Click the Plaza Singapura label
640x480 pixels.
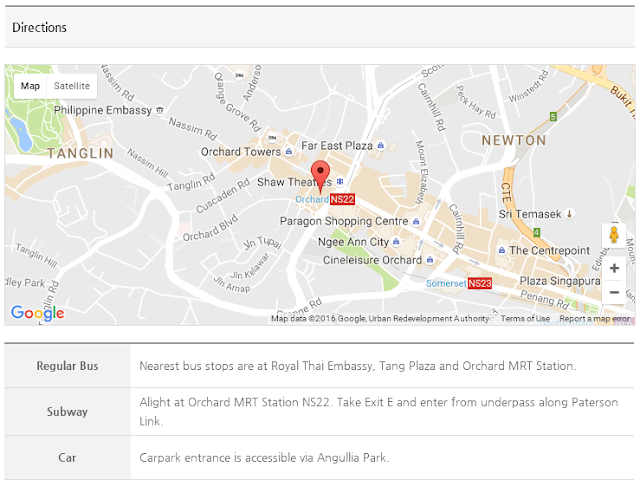coord(560,281)
